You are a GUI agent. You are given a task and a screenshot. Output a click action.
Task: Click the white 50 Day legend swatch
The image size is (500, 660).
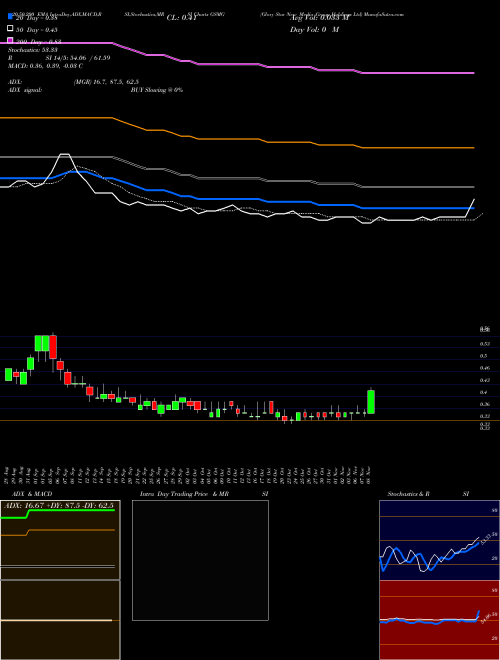point(11,29)
